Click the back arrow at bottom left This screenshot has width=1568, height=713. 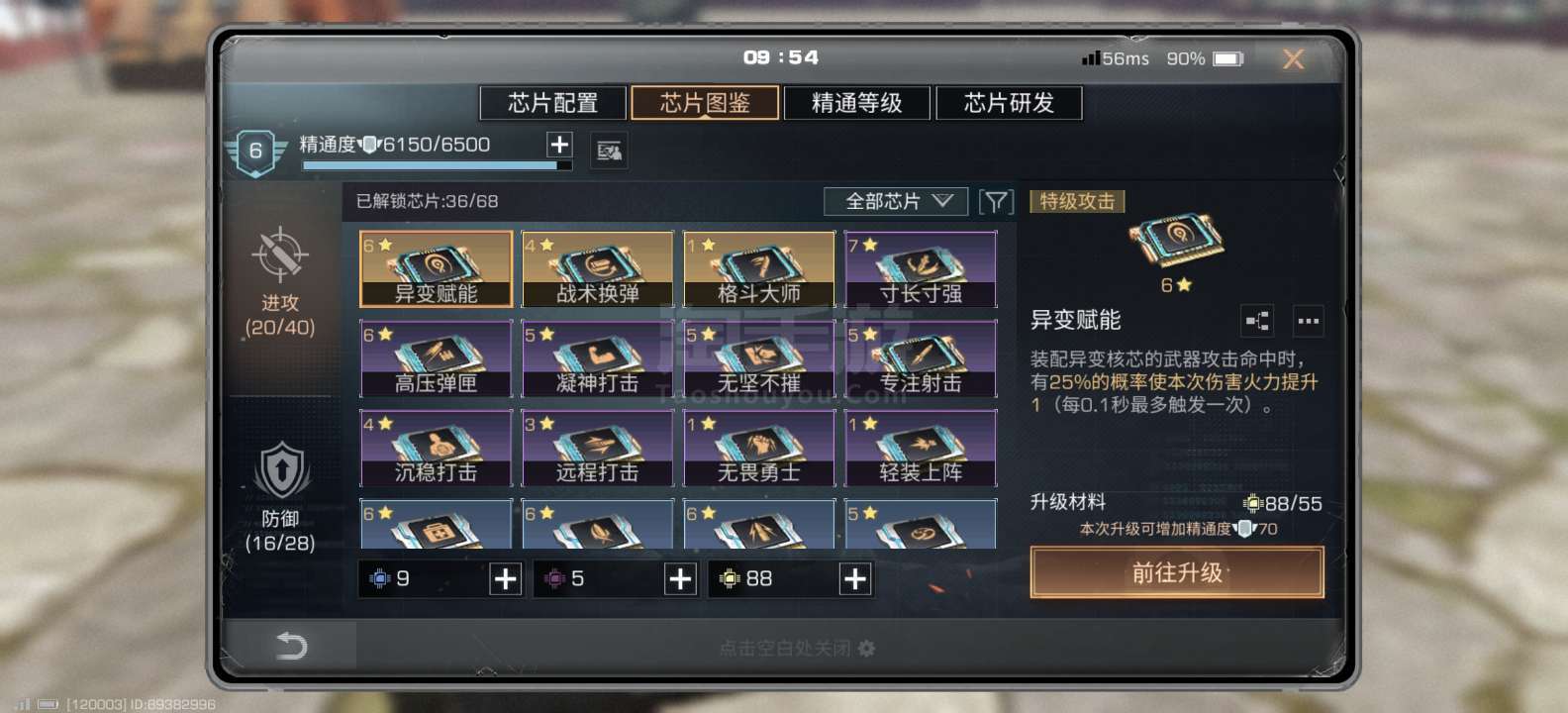[x=291, y=647]
